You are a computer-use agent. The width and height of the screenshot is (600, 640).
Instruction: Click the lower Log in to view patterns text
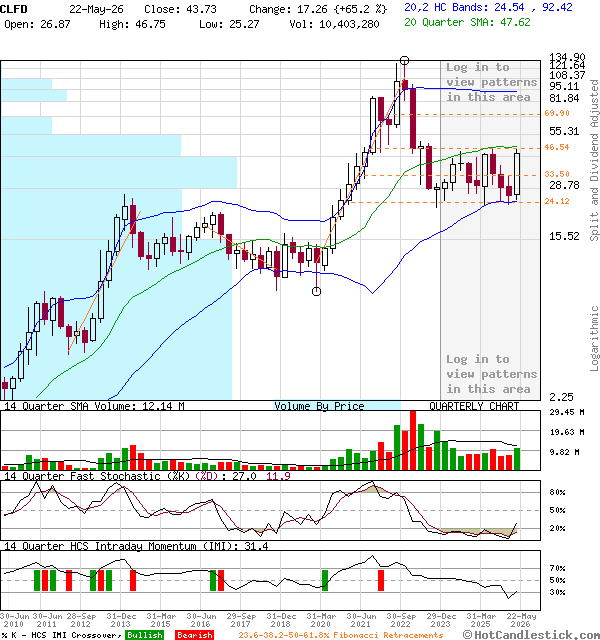tap(491, 374)
